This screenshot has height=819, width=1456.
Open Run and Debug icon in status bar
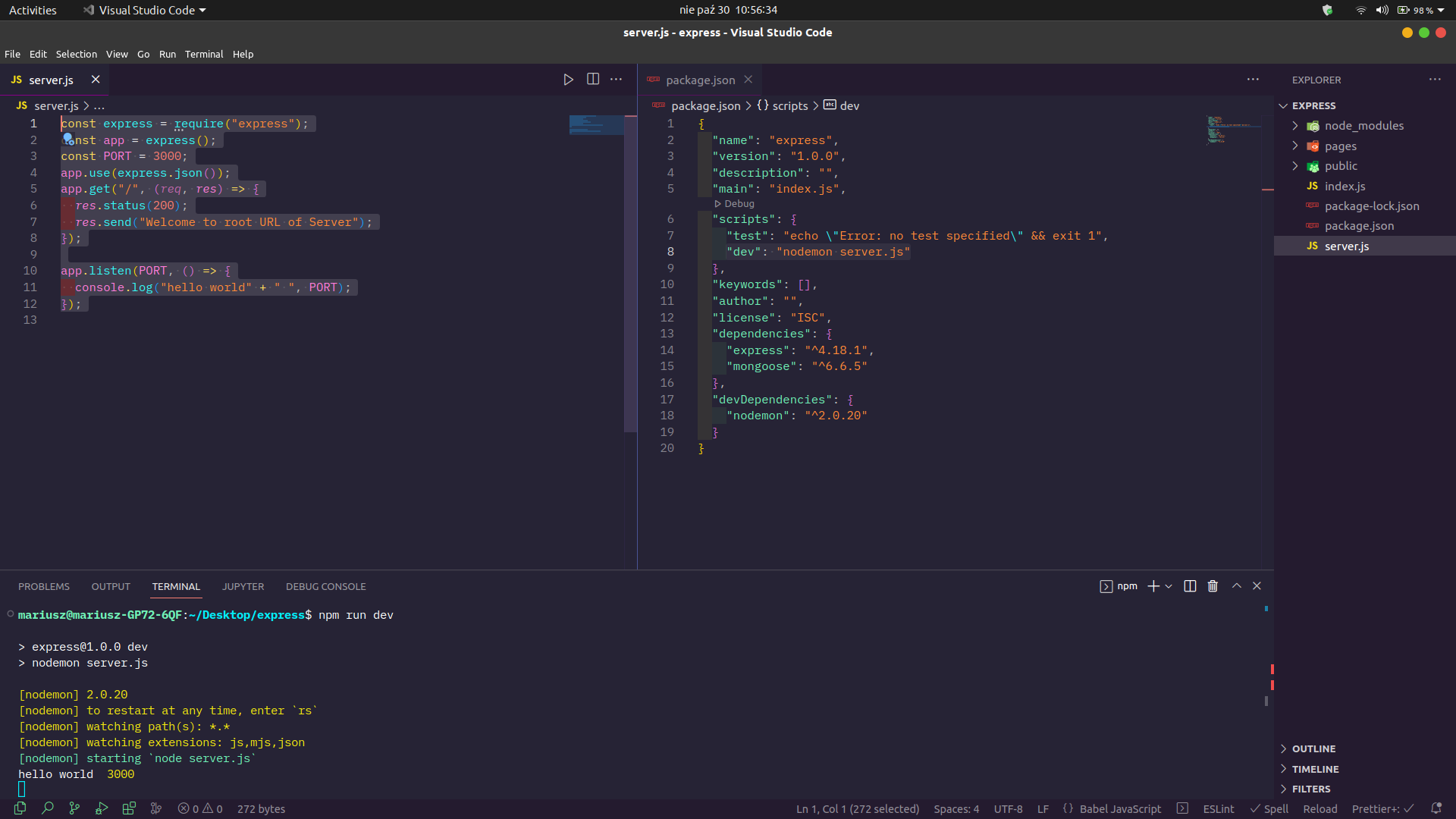102,808
